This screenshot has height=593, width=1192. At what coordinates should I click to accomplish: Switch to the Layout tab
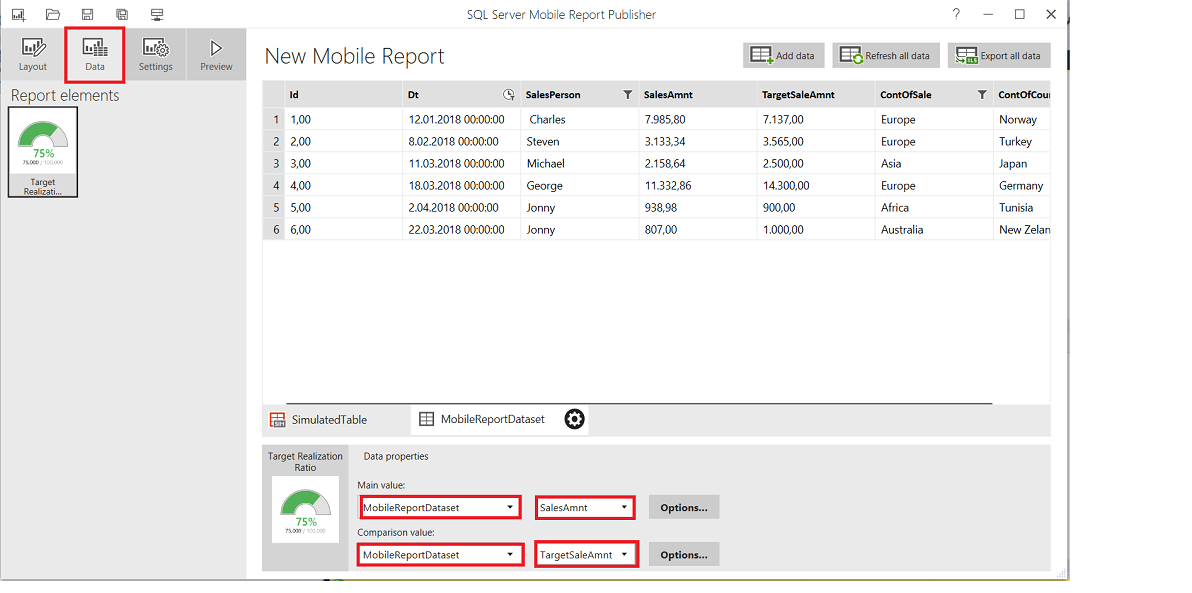(33, 55)
